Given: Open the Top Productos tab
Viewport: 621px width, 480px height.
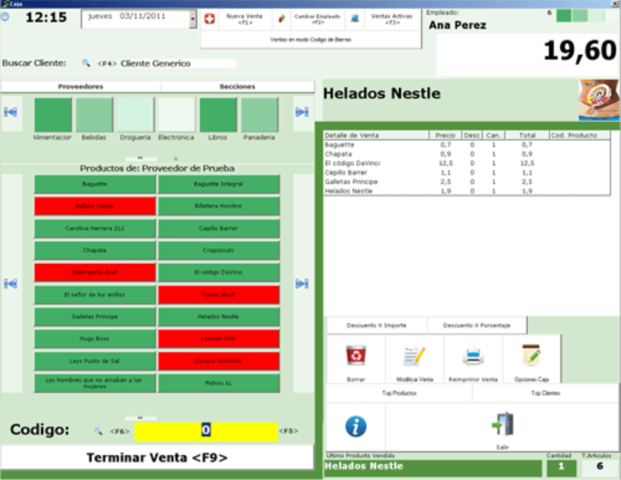Looking at the screenshot, I should click(399, 393).
